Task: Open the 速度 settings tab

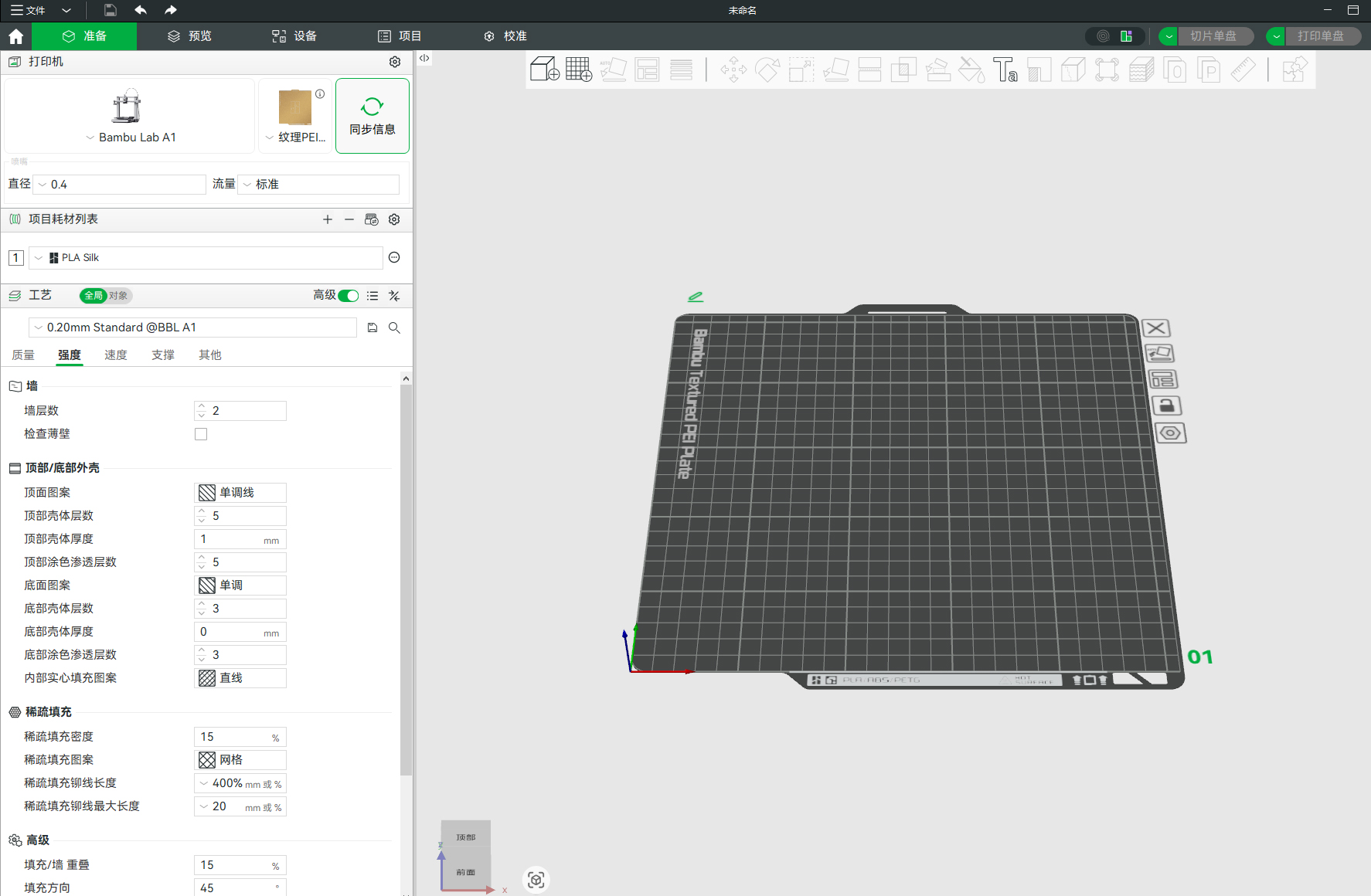Action: click(116, 355)
